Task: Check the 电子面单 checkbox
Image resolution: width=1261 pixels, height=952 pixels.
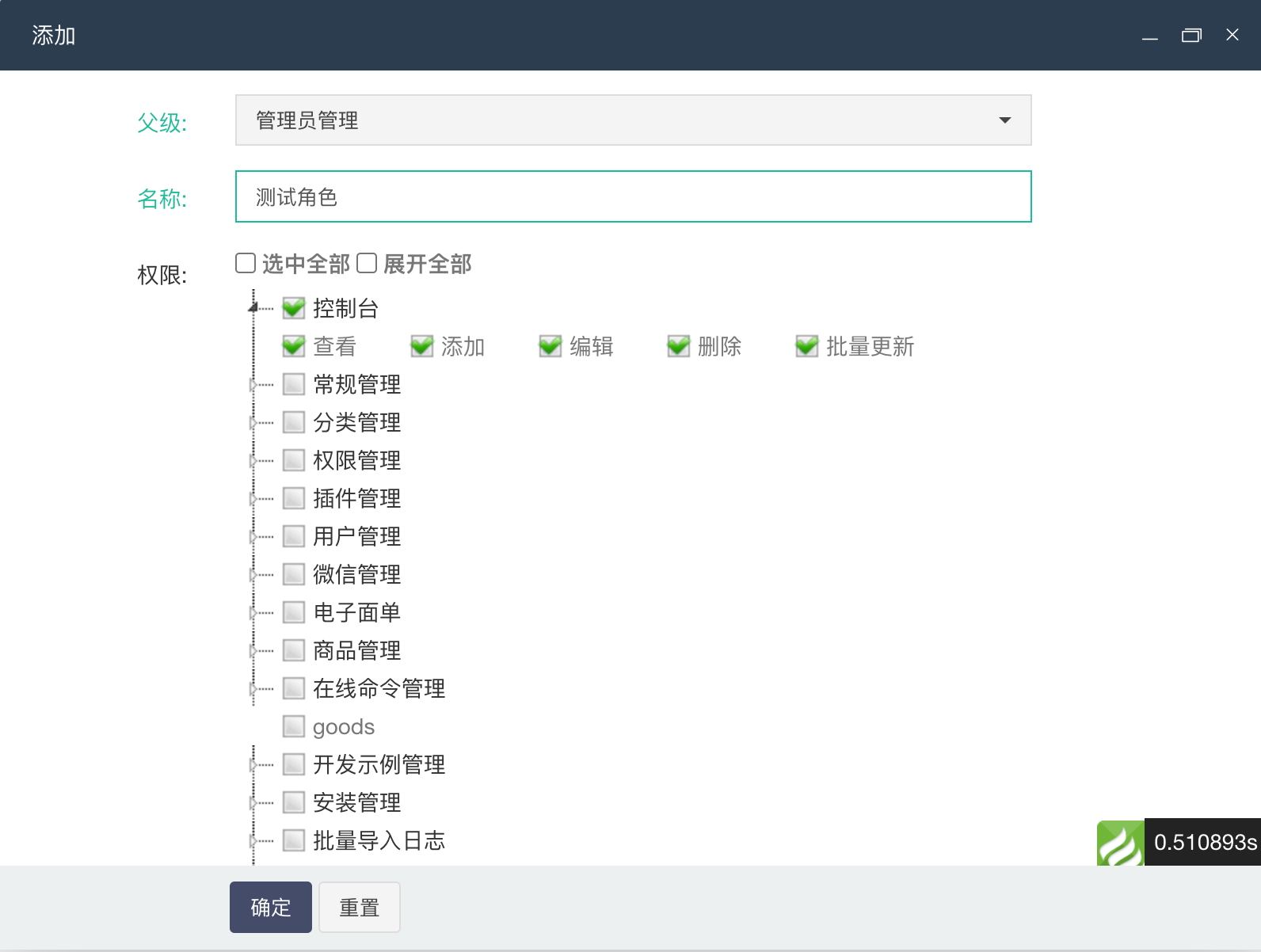Action: coord(294,612)
